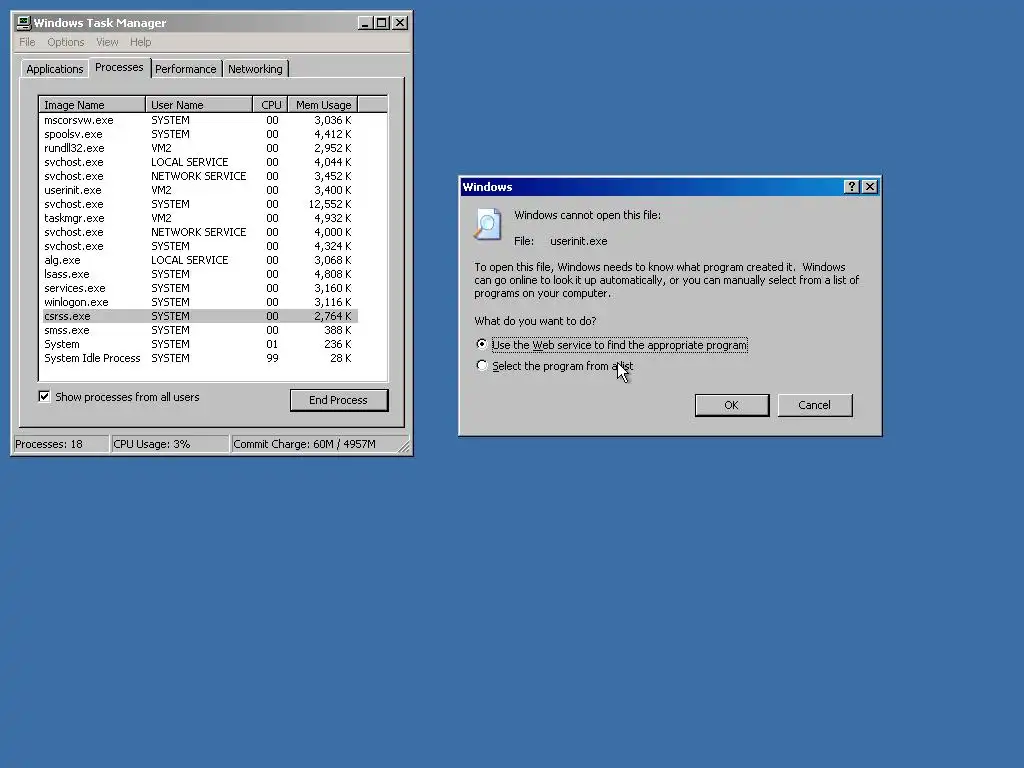Click OK in the Windows dialog

tap(731, 405)
